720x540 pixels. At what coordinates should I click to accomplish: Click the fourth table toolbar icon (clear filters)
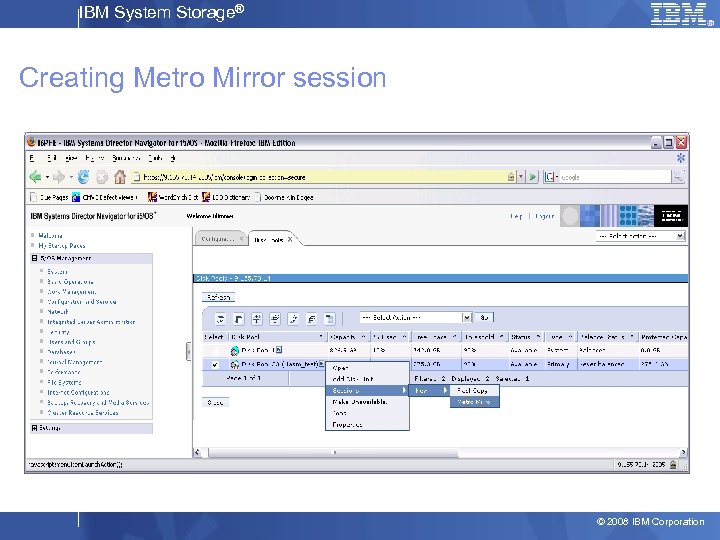click(275, 319)
